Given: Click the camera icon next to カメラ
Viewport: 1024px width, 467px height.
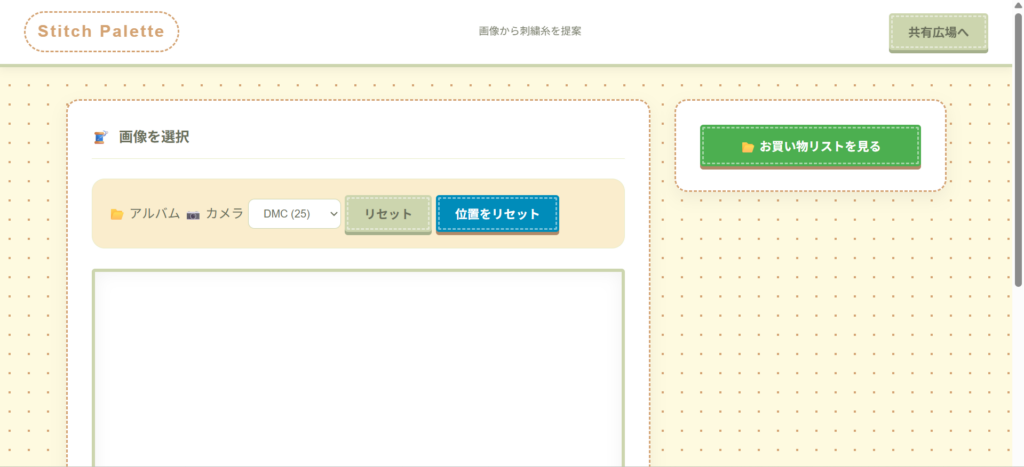Looking at the screenshot, I should tap(193, 214).
